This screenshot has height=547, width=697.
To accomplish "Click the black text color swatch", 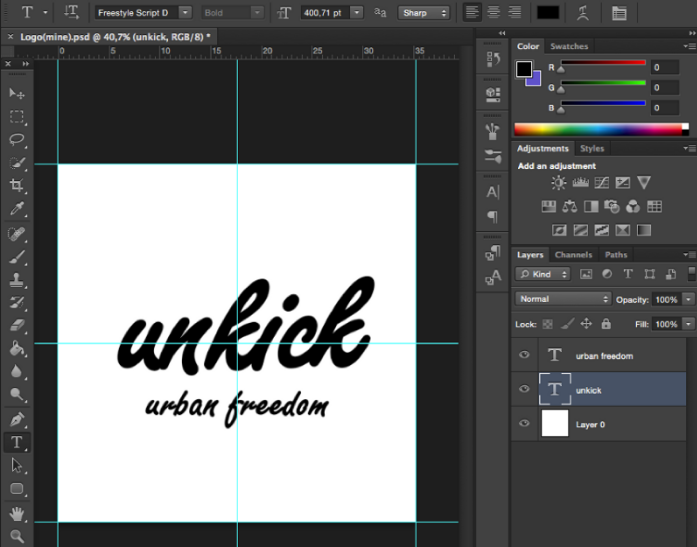I will [548, 12].
